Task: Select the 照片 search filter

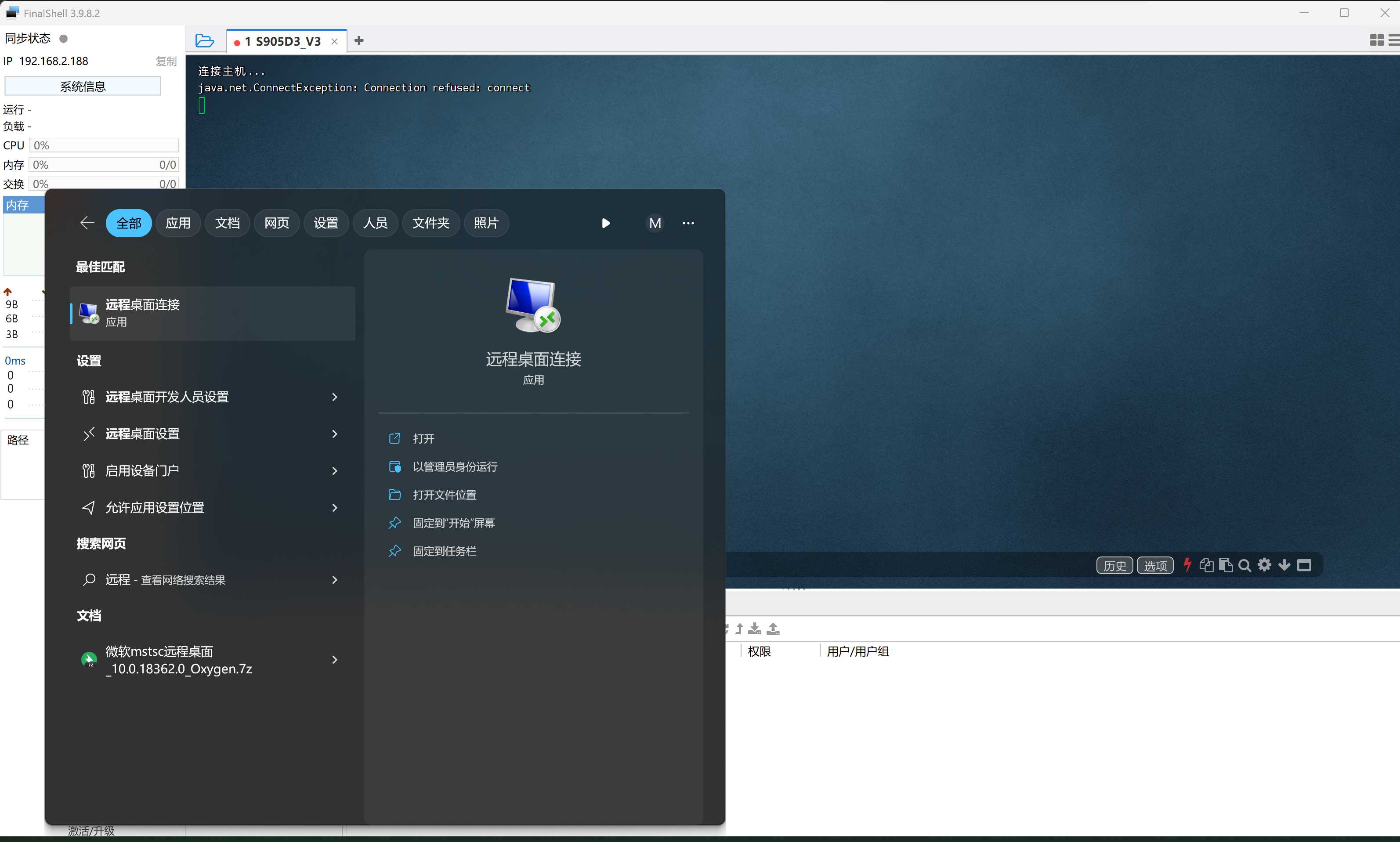Action: pyautogui.click(x=486, y=223)
